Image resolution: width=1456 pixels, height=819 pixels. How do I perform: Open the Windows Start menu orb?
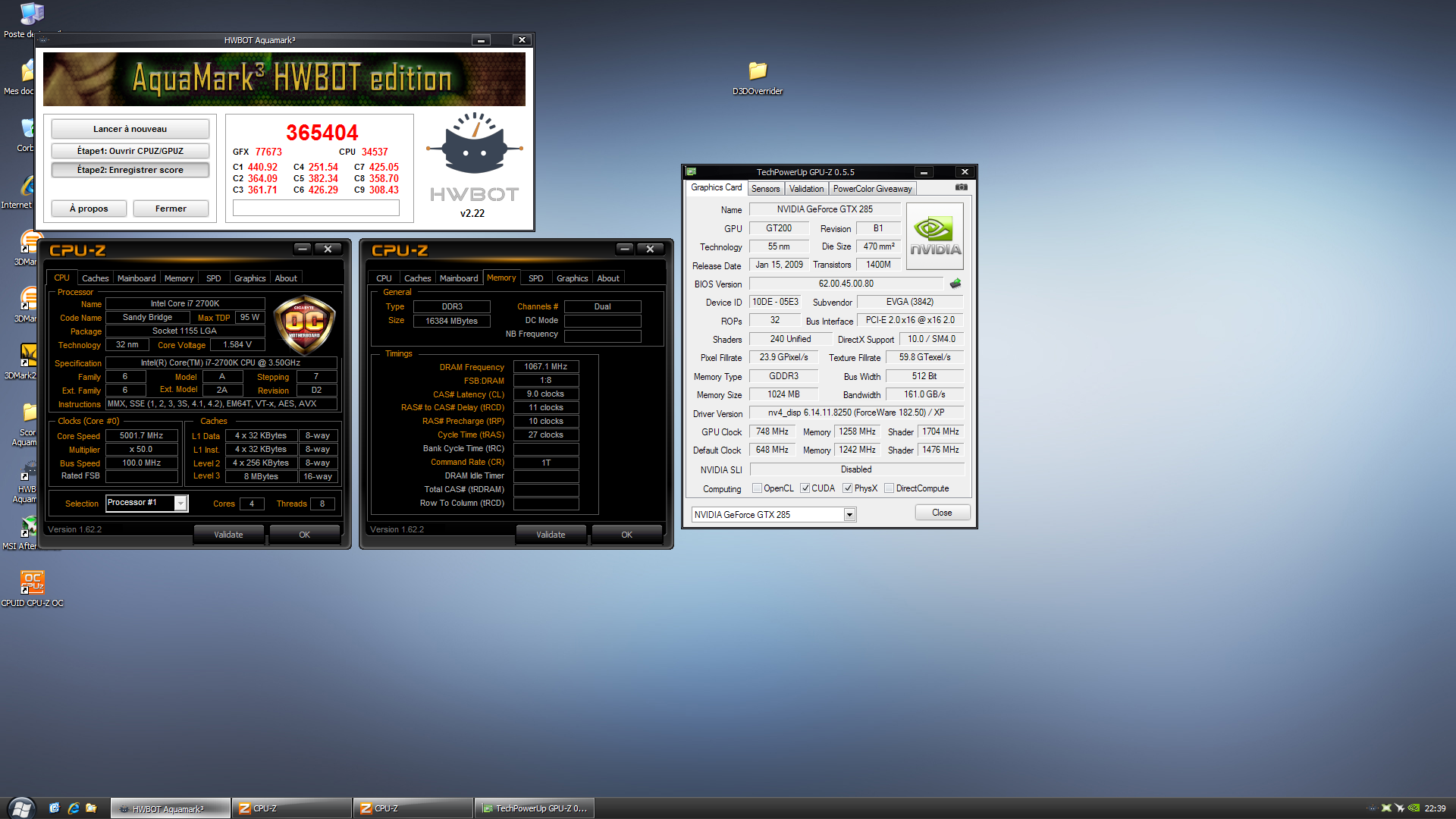pos(20,808)
